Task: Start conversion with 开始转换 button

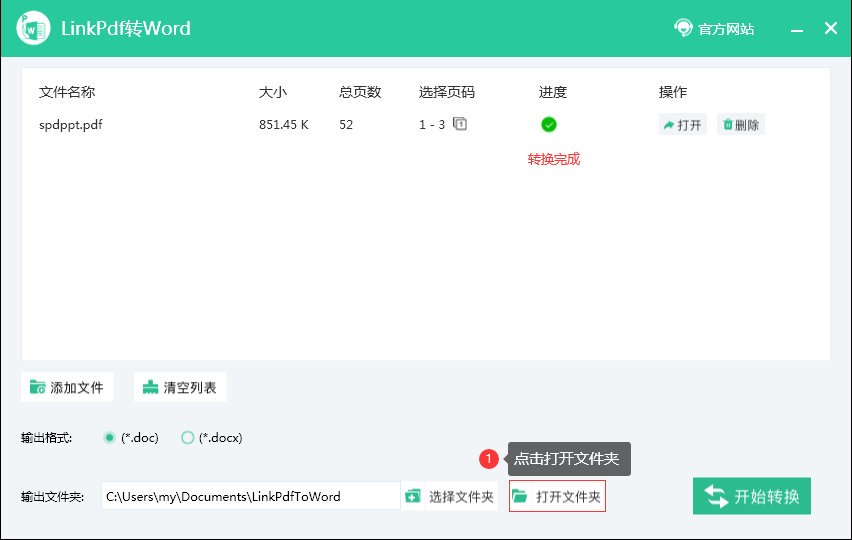Action: tap(751, 496)
